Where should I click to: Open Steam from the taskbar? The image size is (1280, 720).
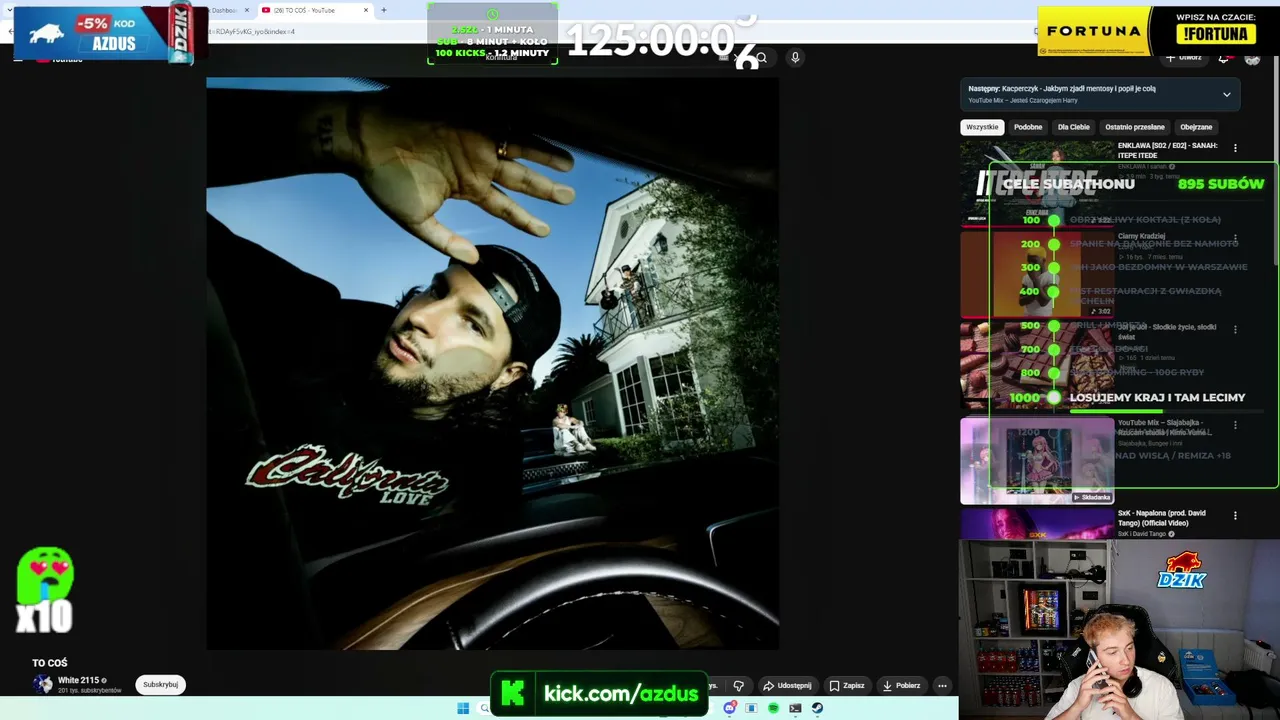pyautogui.click(x=817, y=708)
